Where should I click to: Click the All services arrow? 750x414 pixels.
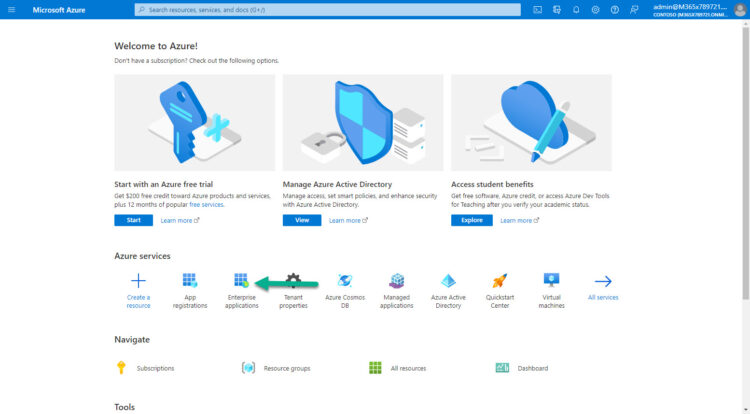[603, 281]
